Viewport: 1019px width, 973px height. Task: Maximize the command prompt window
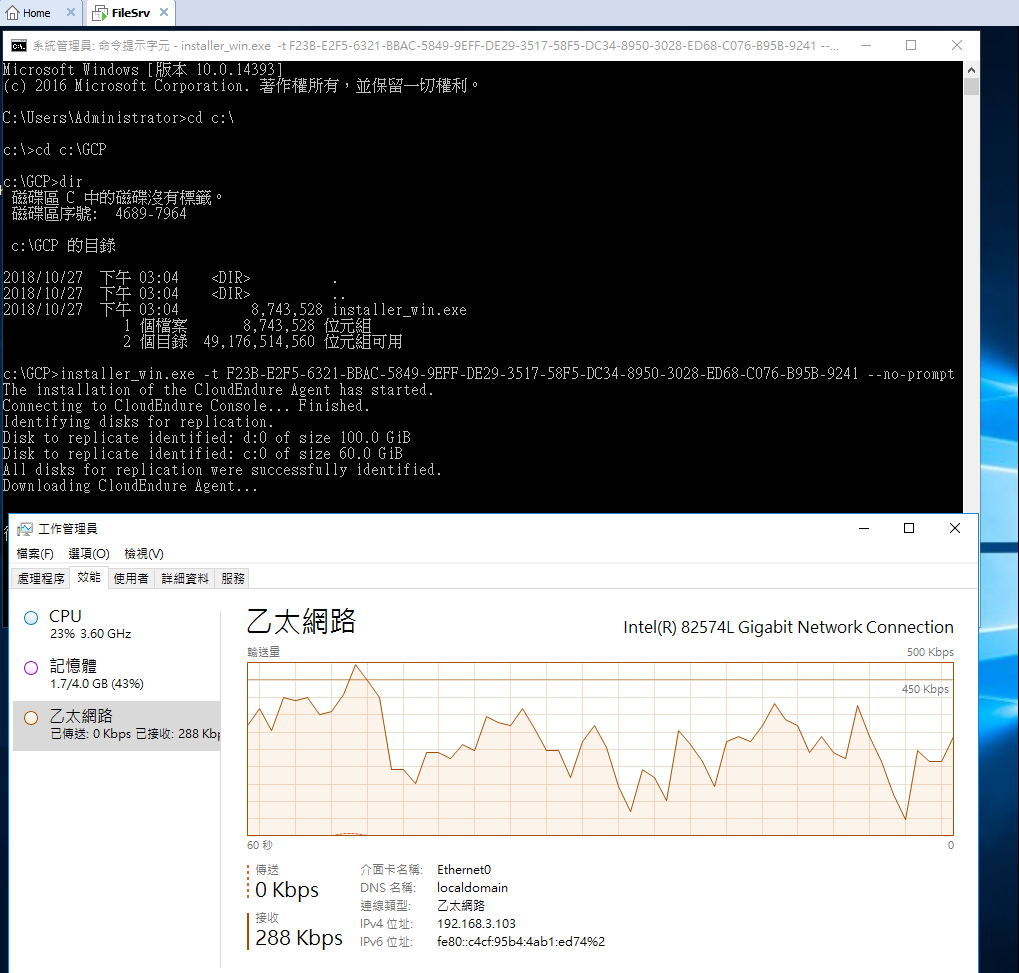tap(911, 45)
